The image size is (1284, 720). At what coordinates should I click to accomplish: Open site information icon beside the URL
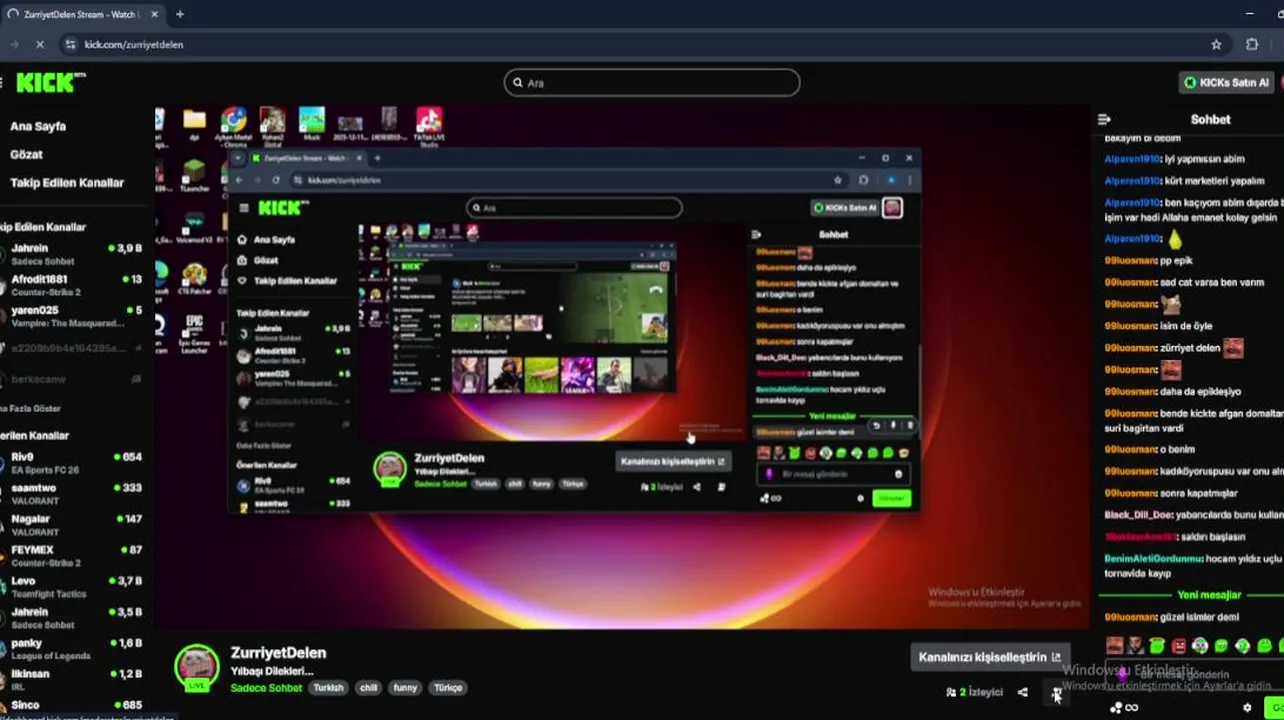coord(70,44)
